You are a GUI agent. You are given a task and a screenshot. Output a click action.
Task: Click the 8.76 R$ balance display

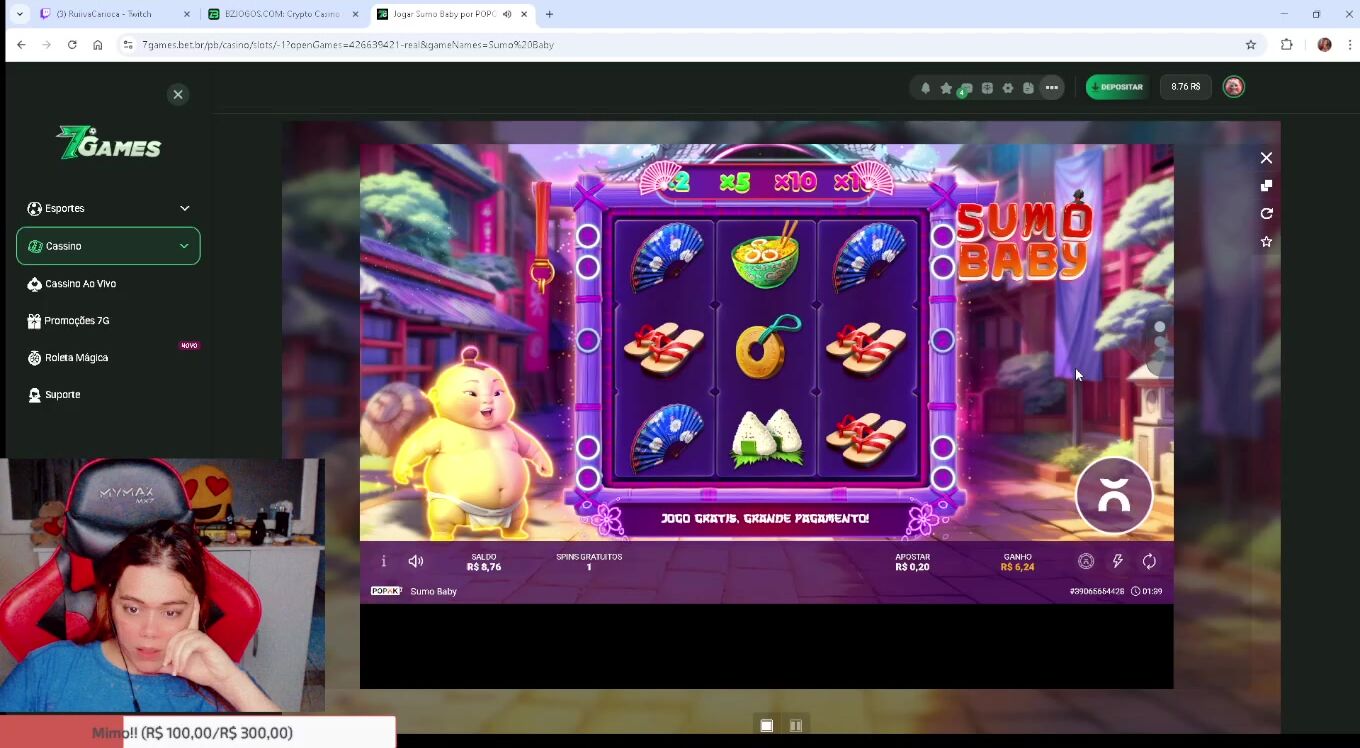click(1186, 87)
